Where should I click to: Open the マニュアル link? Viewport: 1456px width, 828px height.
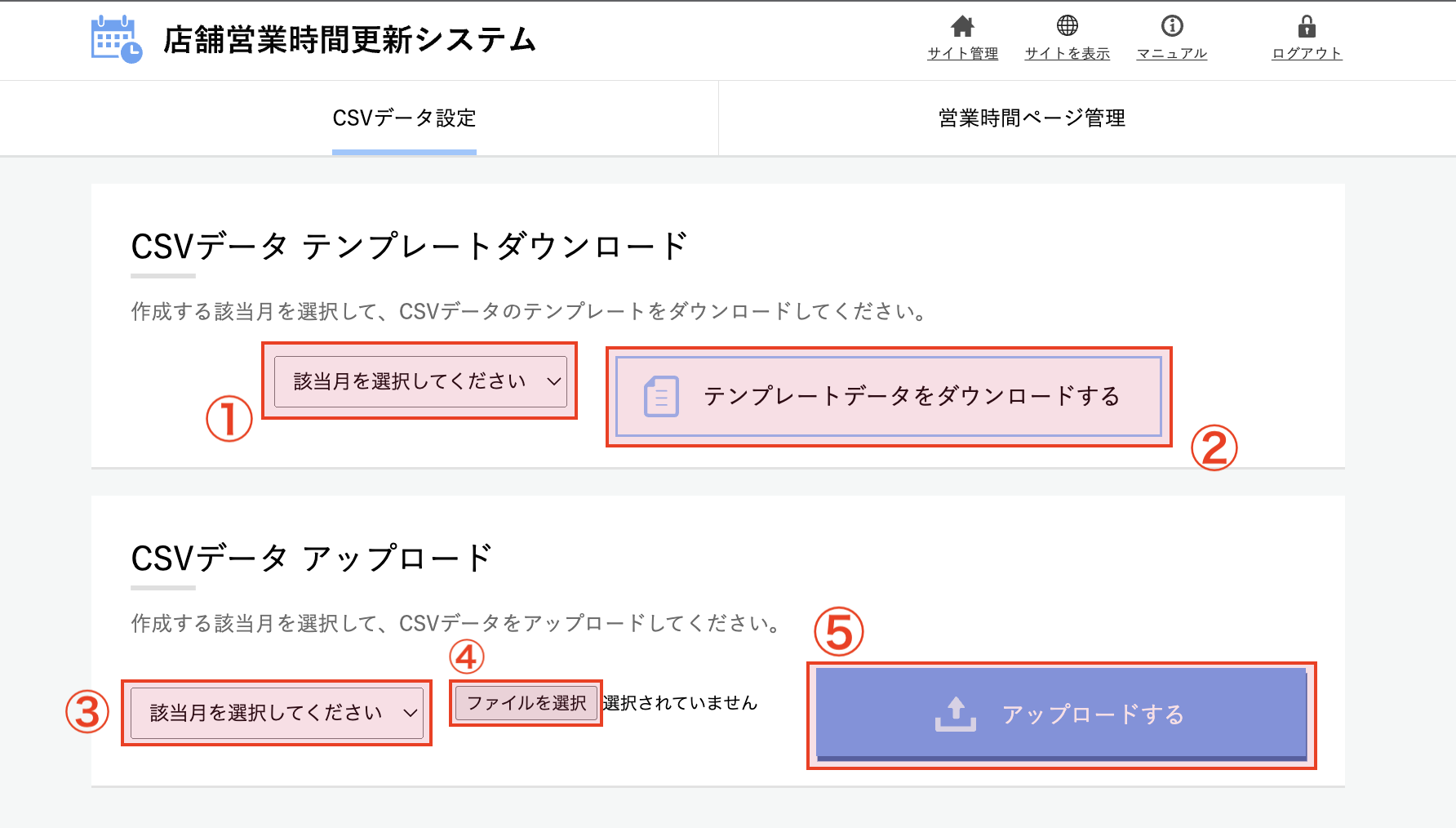pos(1172,53)
